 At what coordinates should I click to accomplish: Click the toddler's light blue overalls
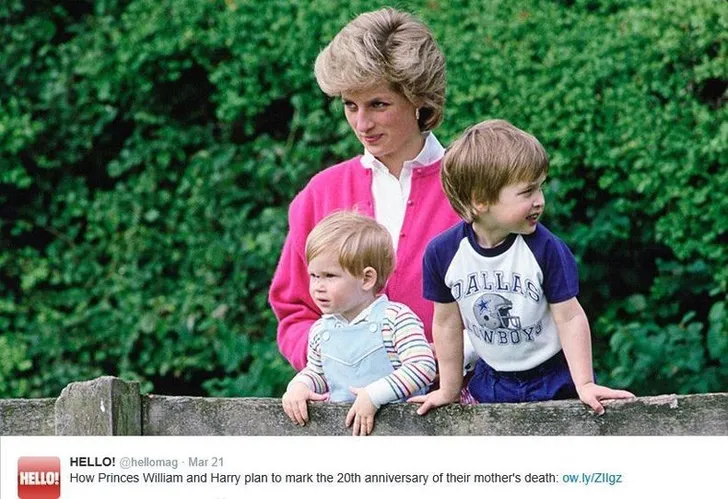pyautogui.click(x=355, y=353)
